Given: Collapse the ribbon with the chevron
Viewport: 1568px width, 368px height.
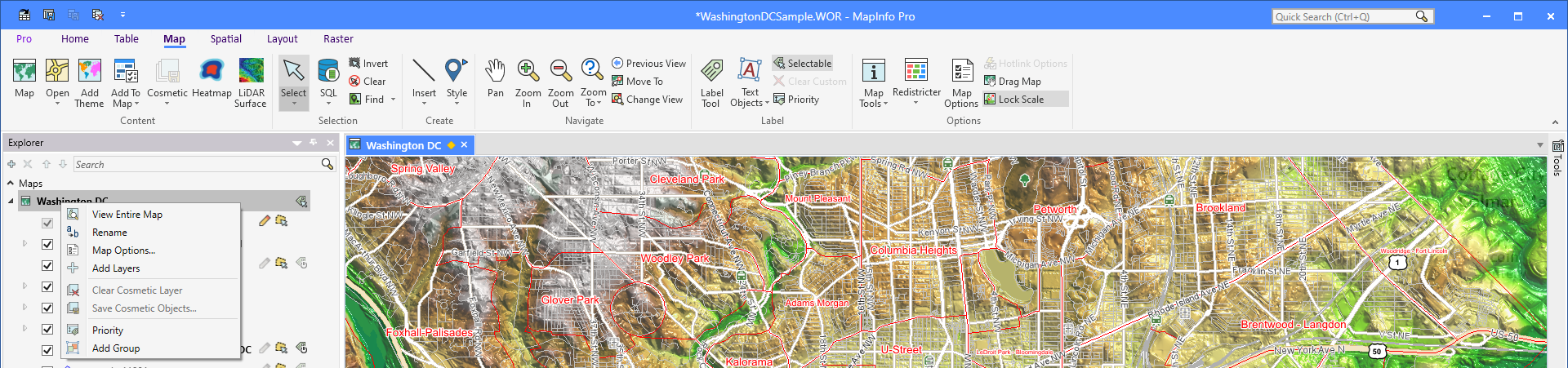Looking at the screenshot, I should point(1555,122).
